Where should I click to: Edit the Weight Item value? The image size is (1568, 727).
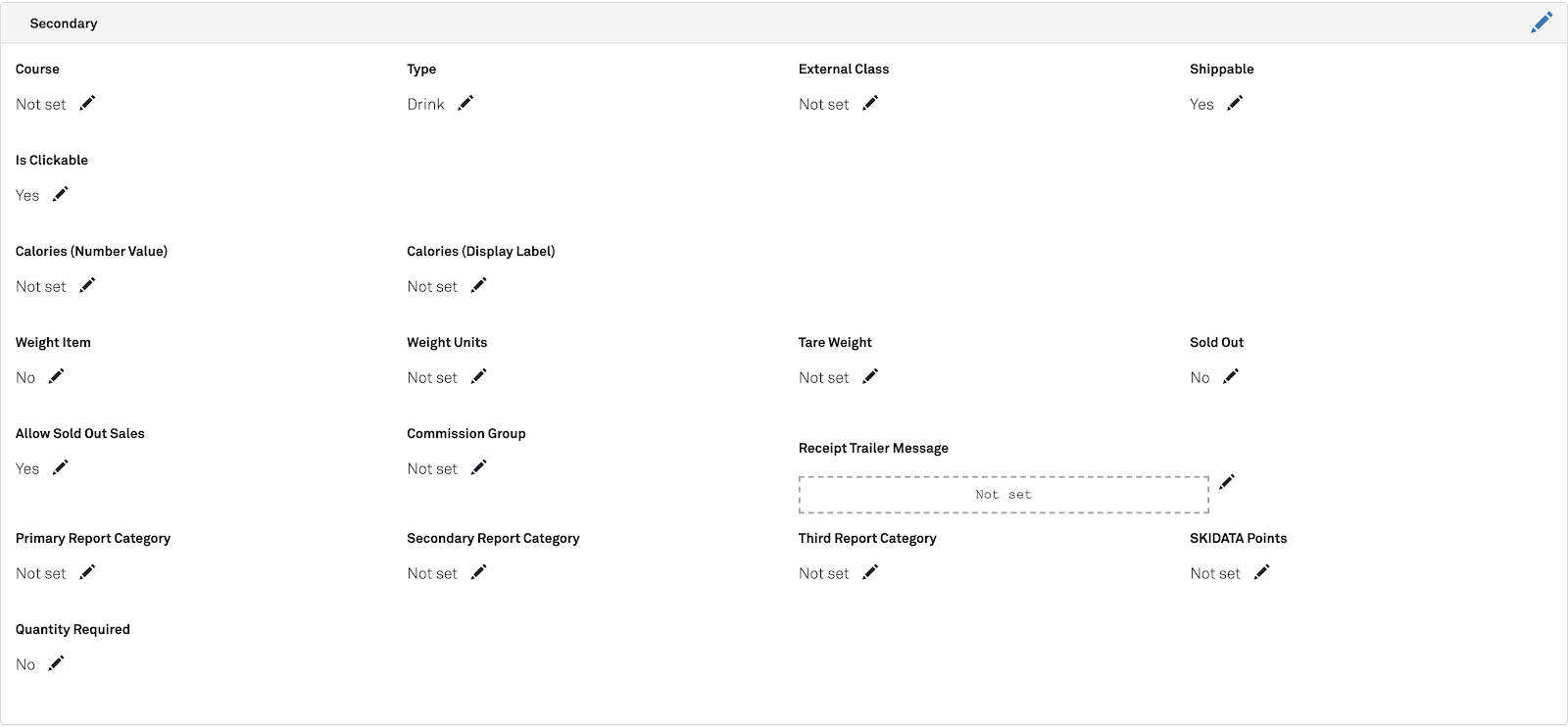click(57, 376)
